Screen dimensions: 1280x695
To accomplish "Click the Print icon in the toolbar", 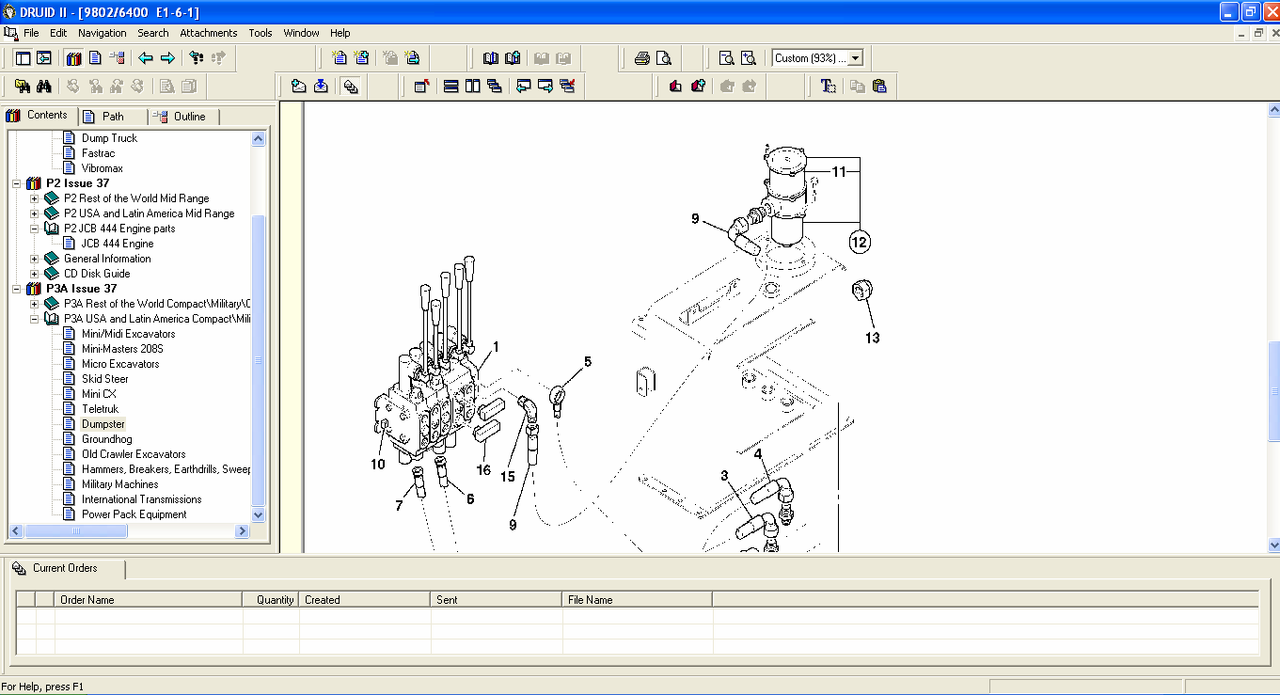I will [x=643, y=58].
